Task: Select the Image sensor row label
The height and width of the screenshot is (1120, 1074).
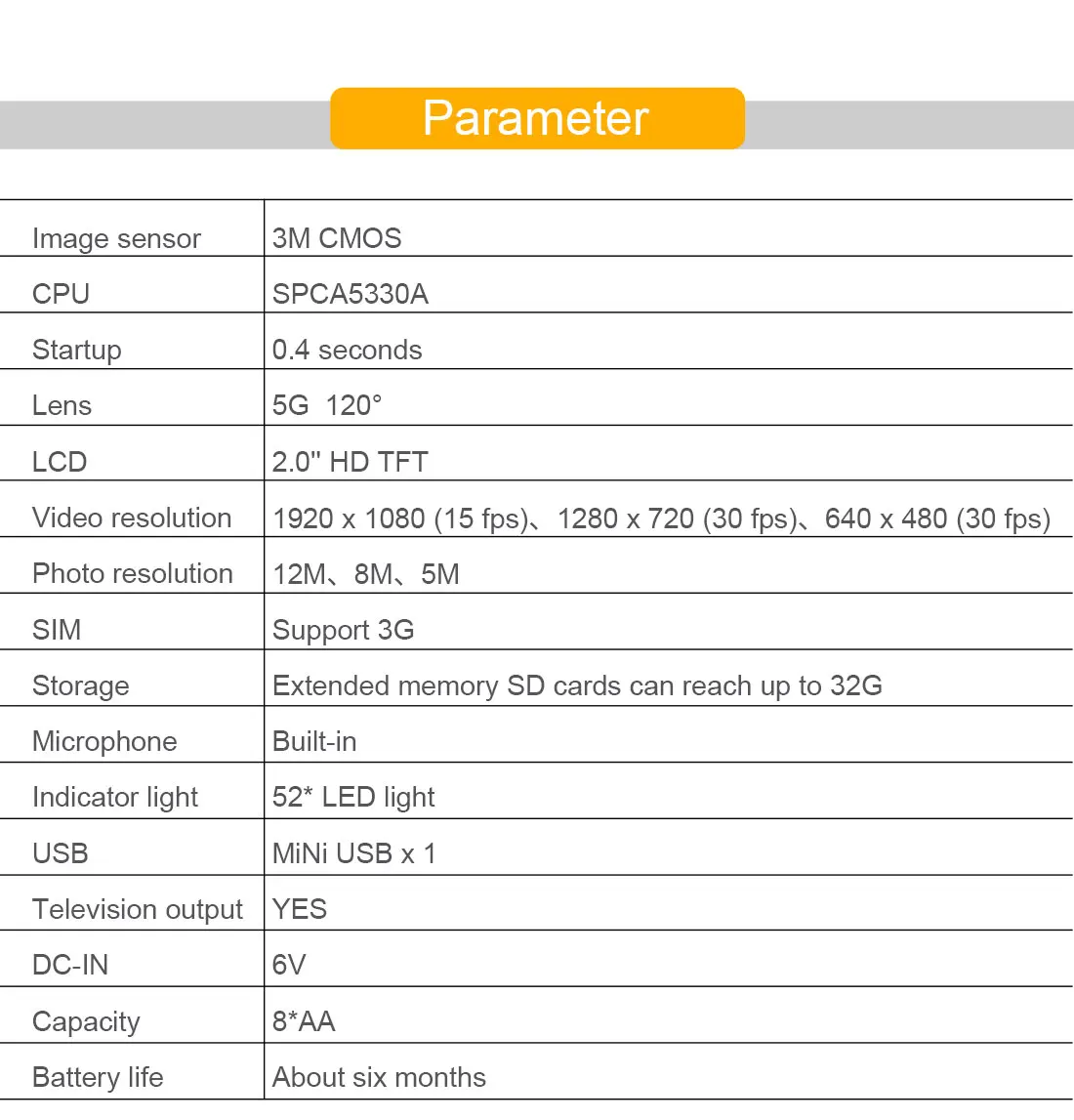Action: point(116,238)
